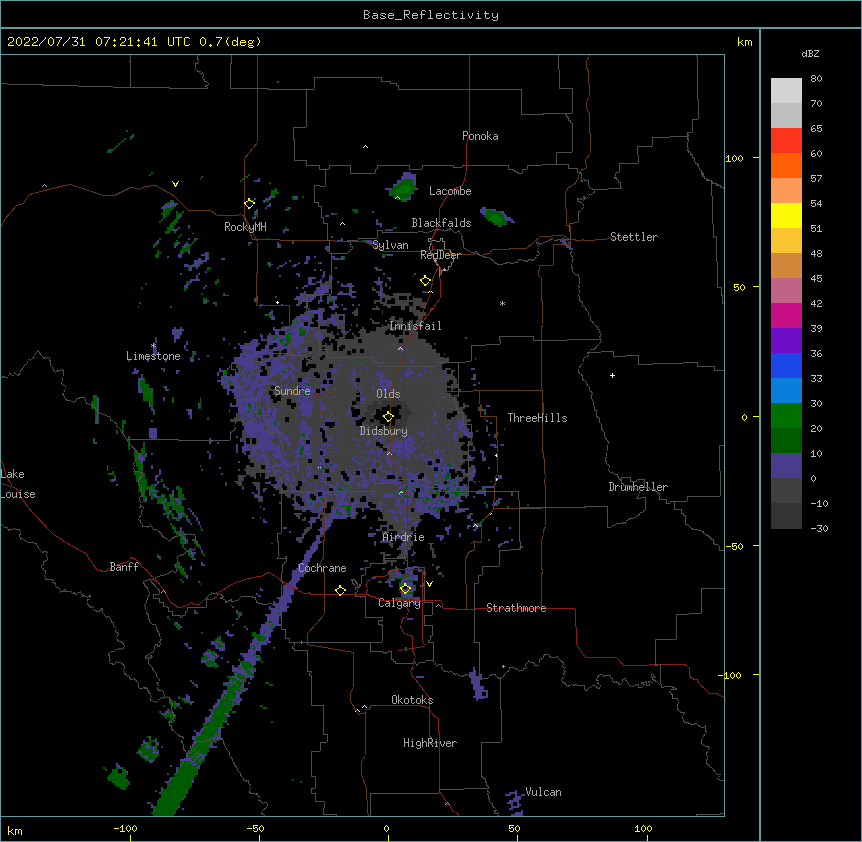This screenshot has height=842, width=862.
Task: Select the yellow V marker northwest of RockyMH
Action: (x=175, y=184)
